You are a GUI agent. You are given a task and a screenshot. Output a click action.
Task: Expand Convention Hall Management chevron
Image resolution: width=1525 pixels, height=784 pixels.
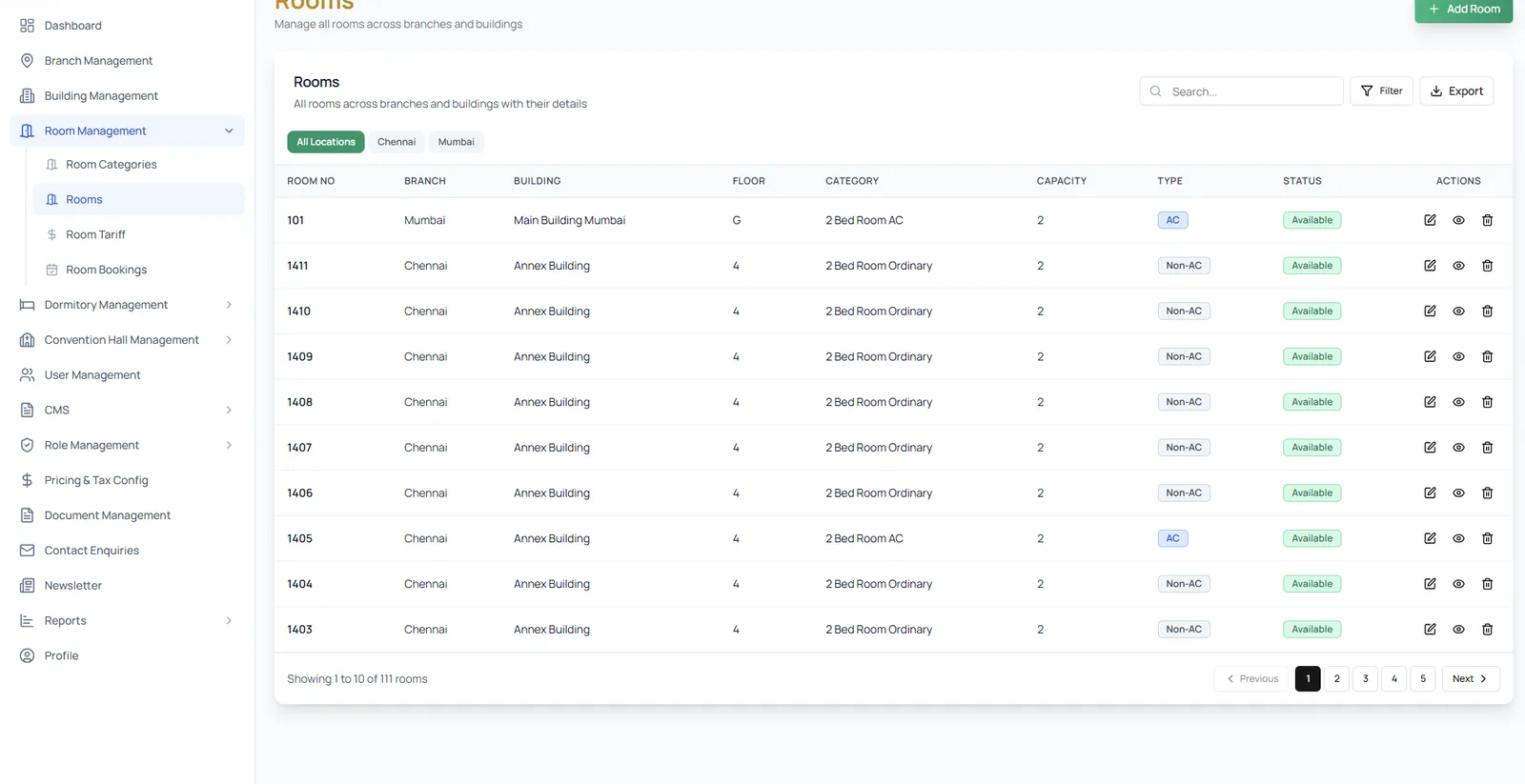click(229, 340)
